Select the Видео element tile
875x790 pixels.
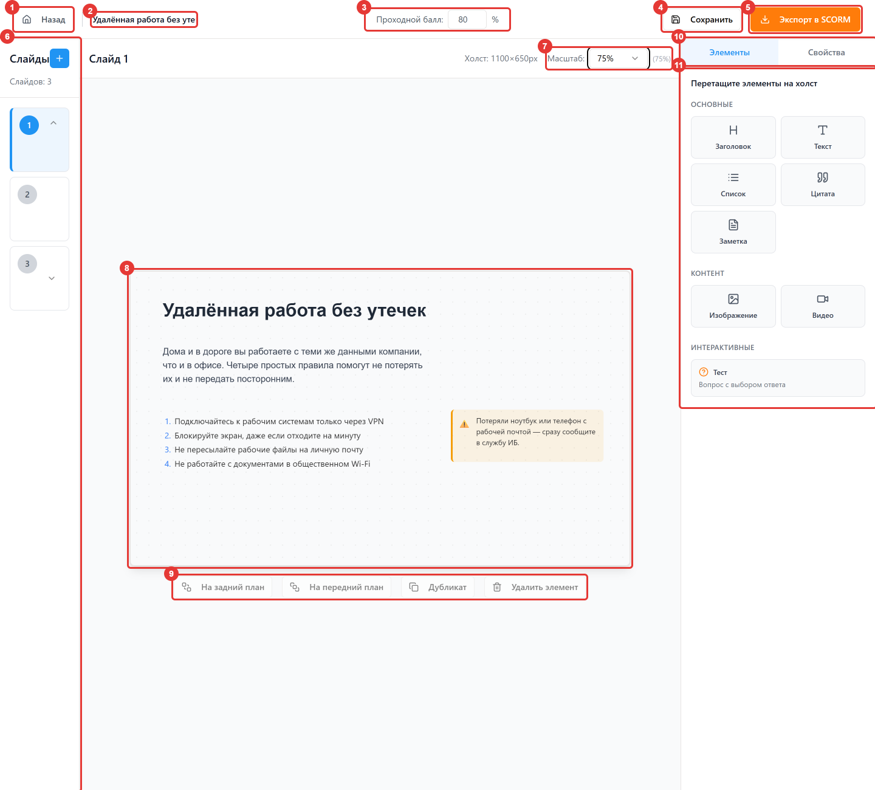(x=823, y=306)
